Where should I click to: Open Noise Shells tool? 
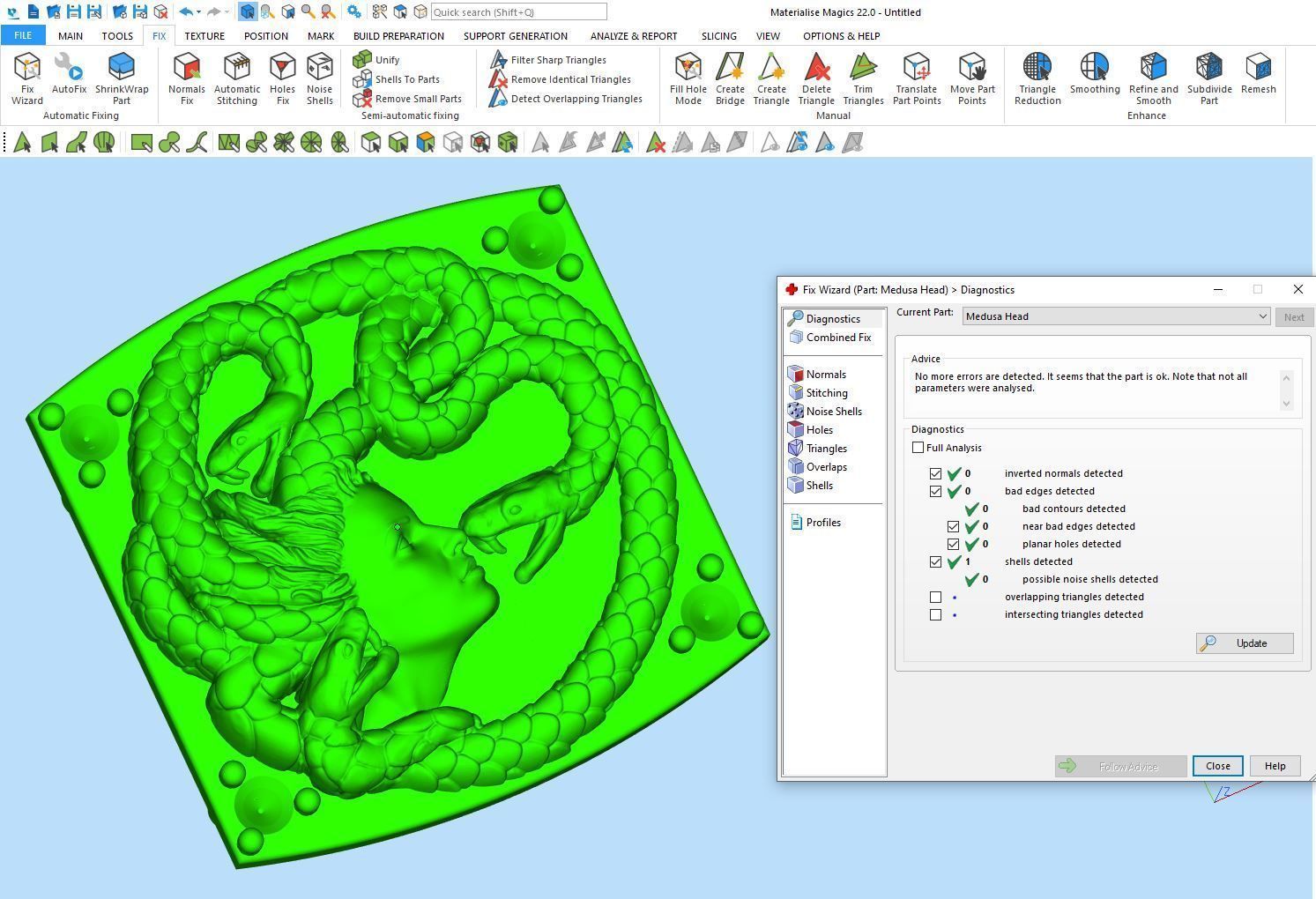pos(320,79)
